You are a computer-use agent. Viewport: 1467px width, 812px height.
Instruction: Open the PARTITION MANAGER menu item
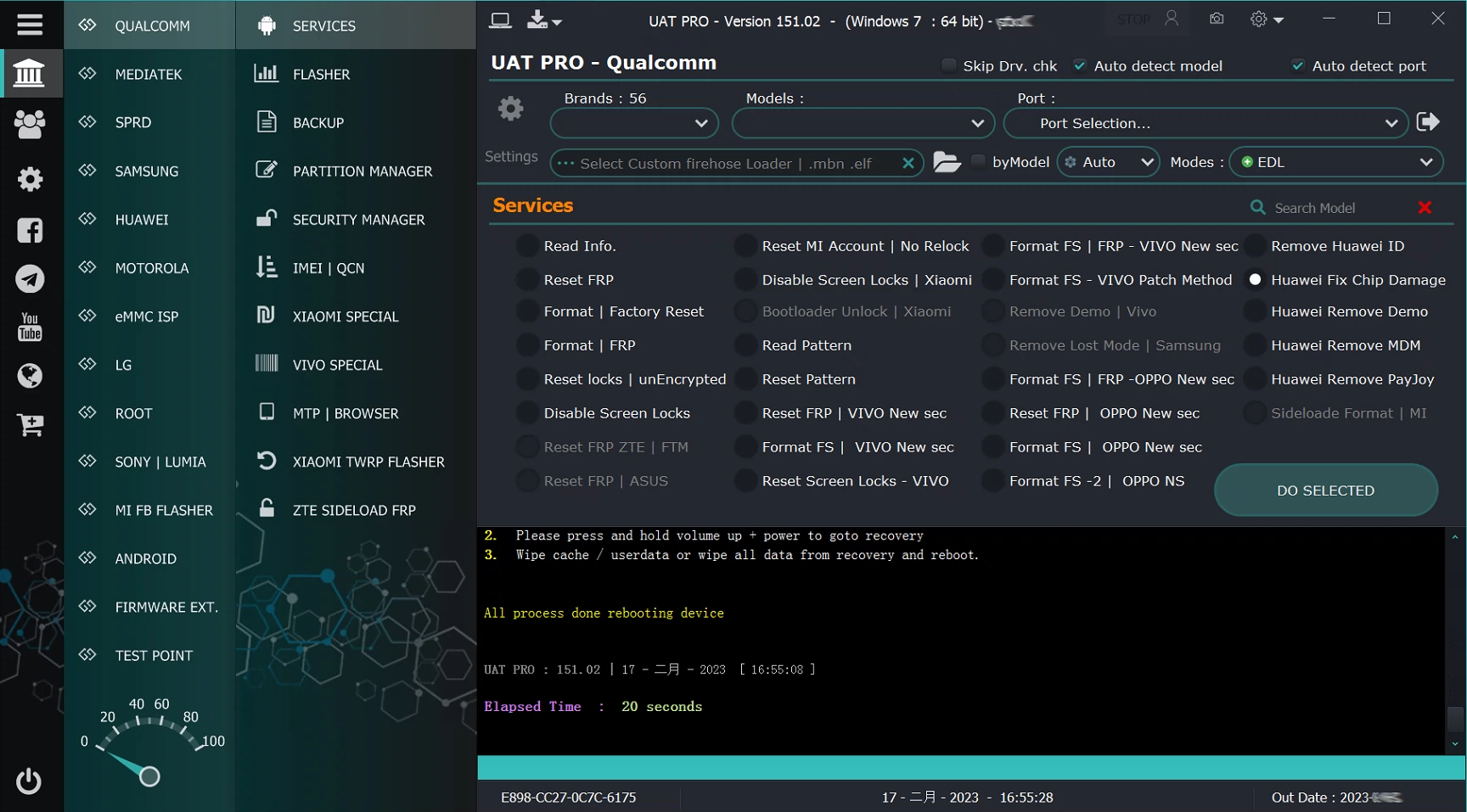pyautogui.click(x=362, y=171)
